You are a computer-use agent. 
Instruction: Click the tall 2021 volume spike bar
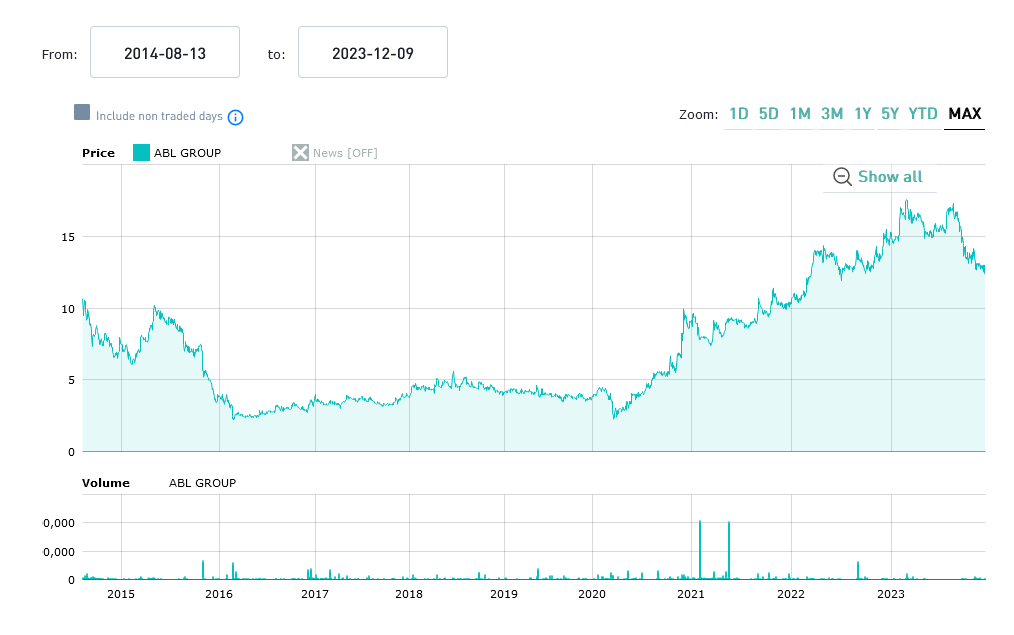pos(700,550)
